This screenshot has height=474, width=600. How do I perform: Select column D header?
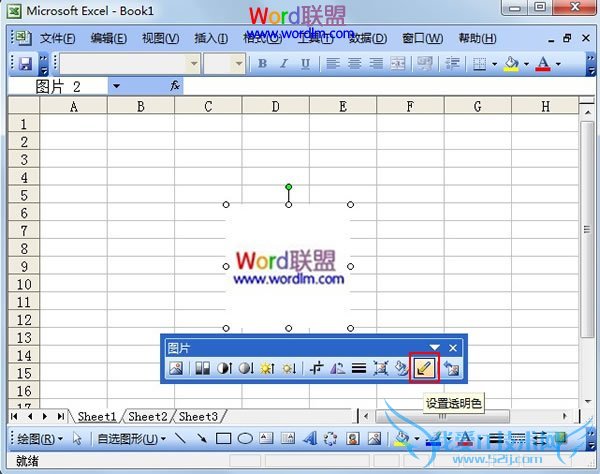[x=276, y=106]
